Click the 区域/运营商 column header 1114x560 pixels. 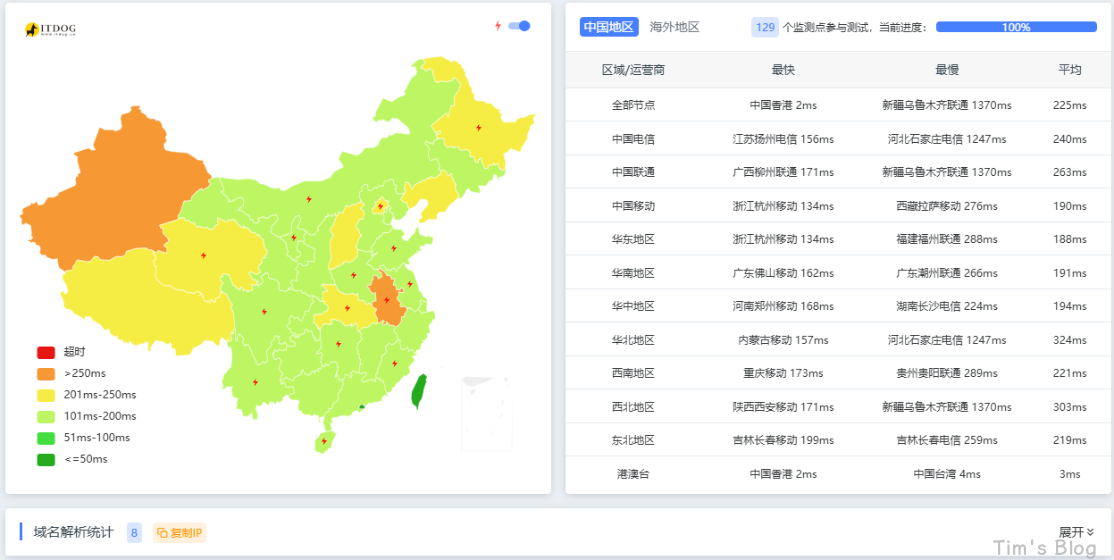pyautogui.click(x=634, y=70)
